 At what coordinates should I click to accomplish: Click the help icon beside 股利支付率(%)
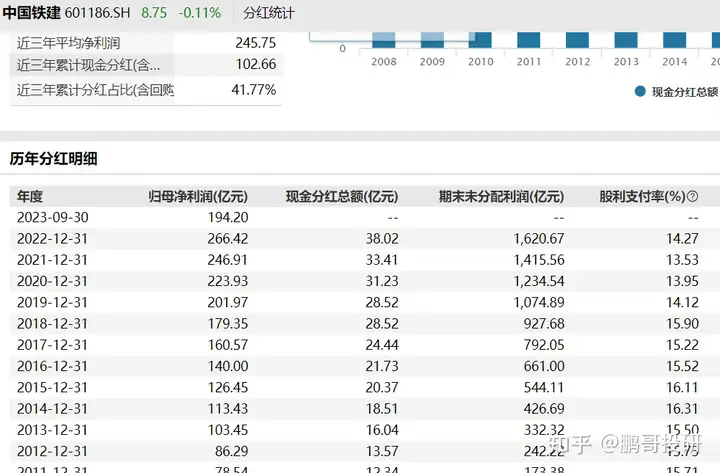(692, 197)
